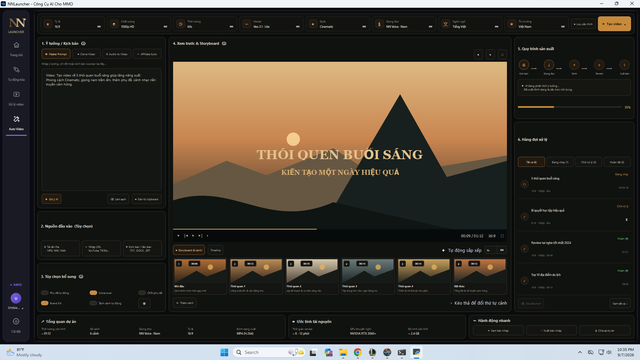Image resolution: width=640 pixels, height=360 pixels.
Task: Click the second preview toolbar icon button
Action: tap(490, 54)
